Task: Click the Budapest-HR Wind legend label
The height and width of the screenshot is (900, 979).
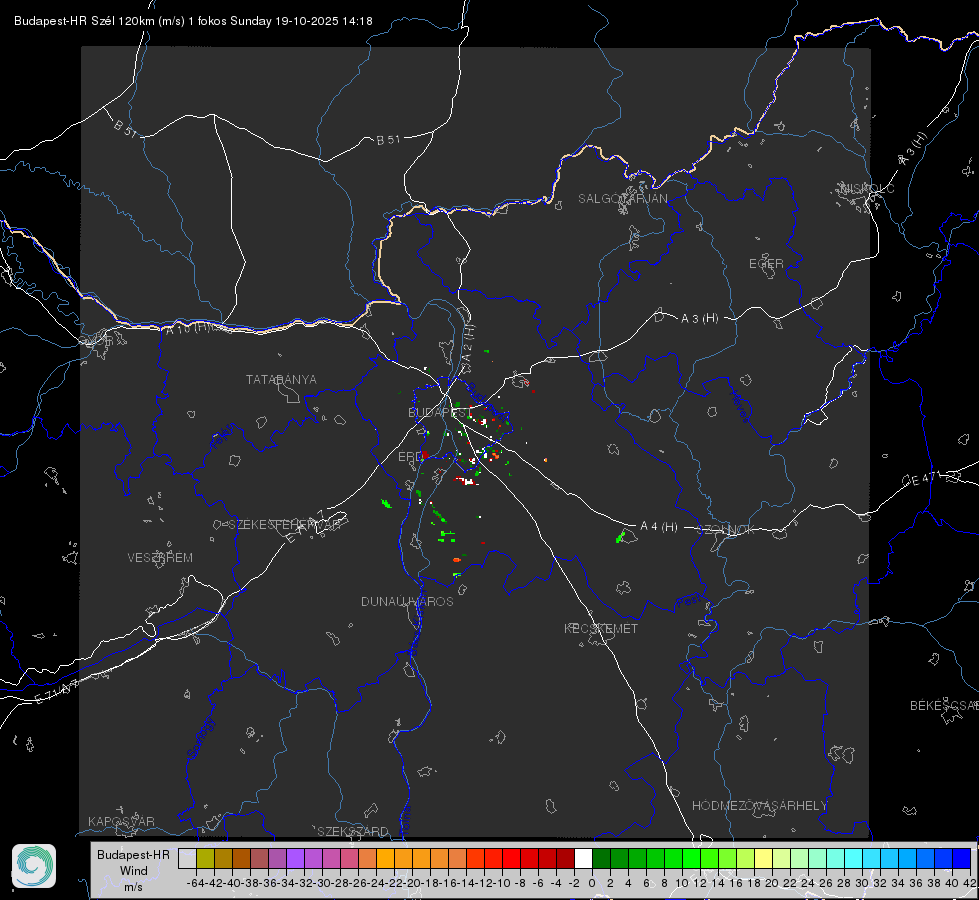Action: click(x=134, y=870)
